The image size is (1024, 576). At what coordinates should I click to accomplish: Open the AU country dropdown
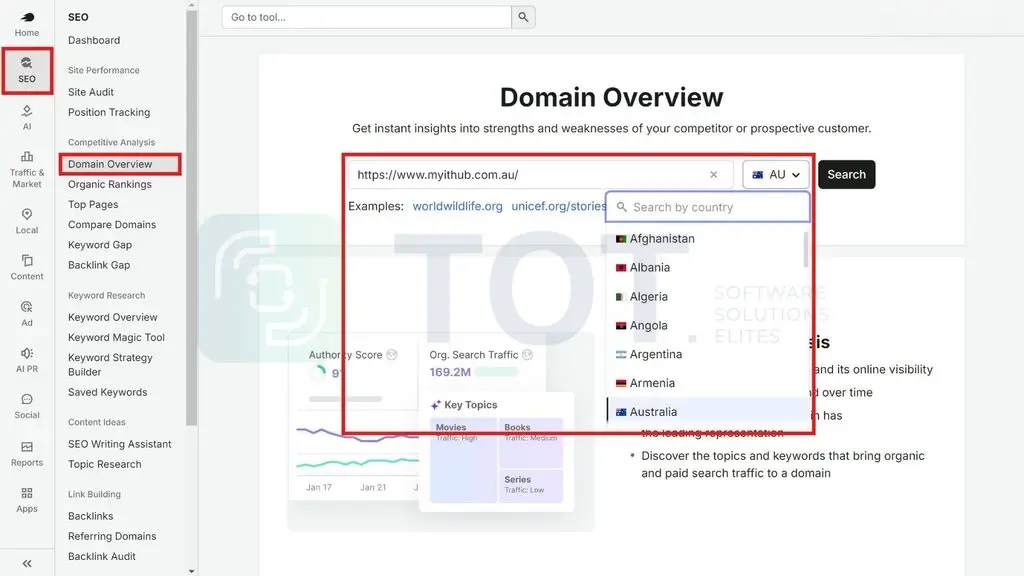click(x=776, y=174)
